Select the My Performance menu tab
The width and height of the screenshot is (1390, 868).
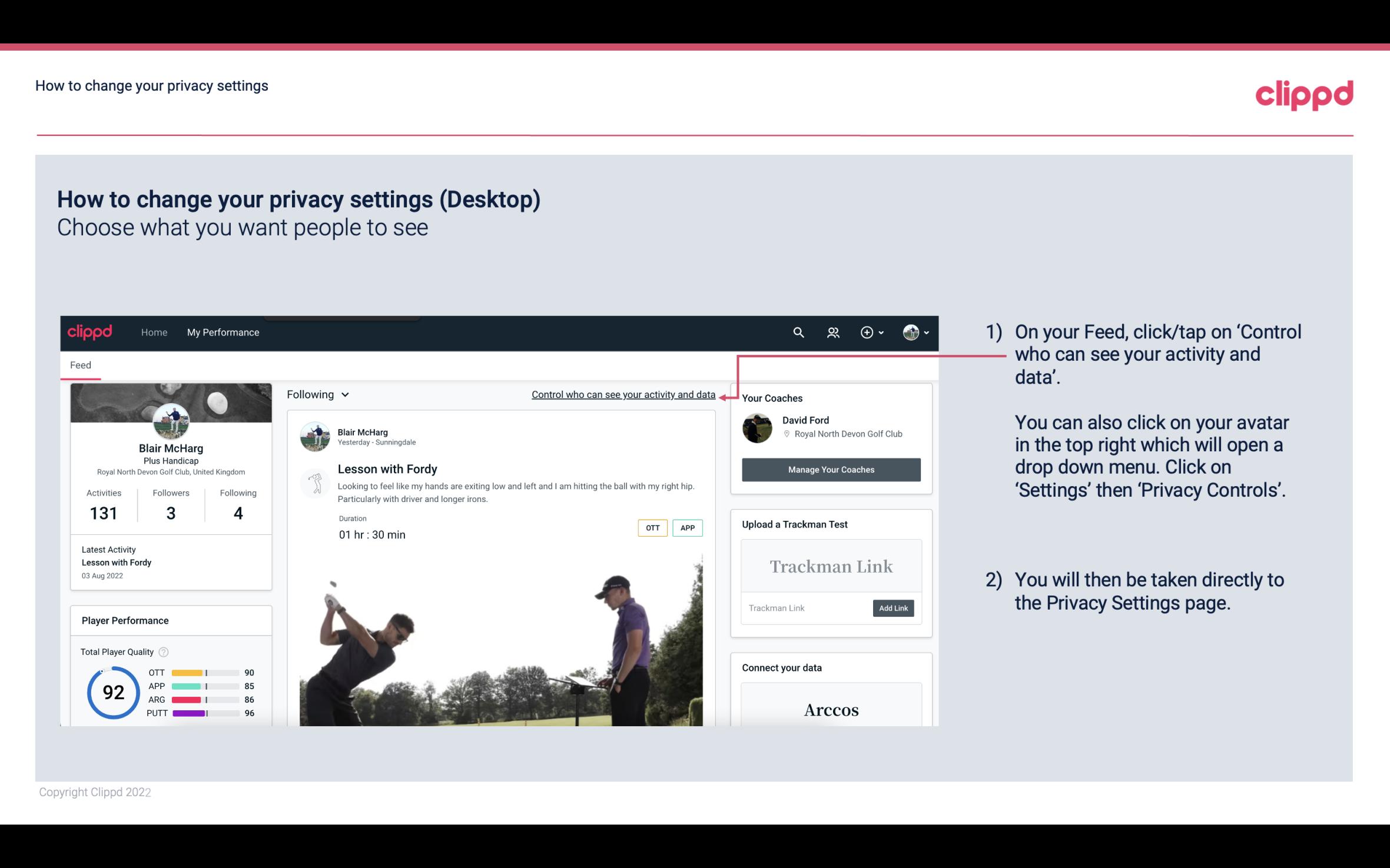coord(222,332)
